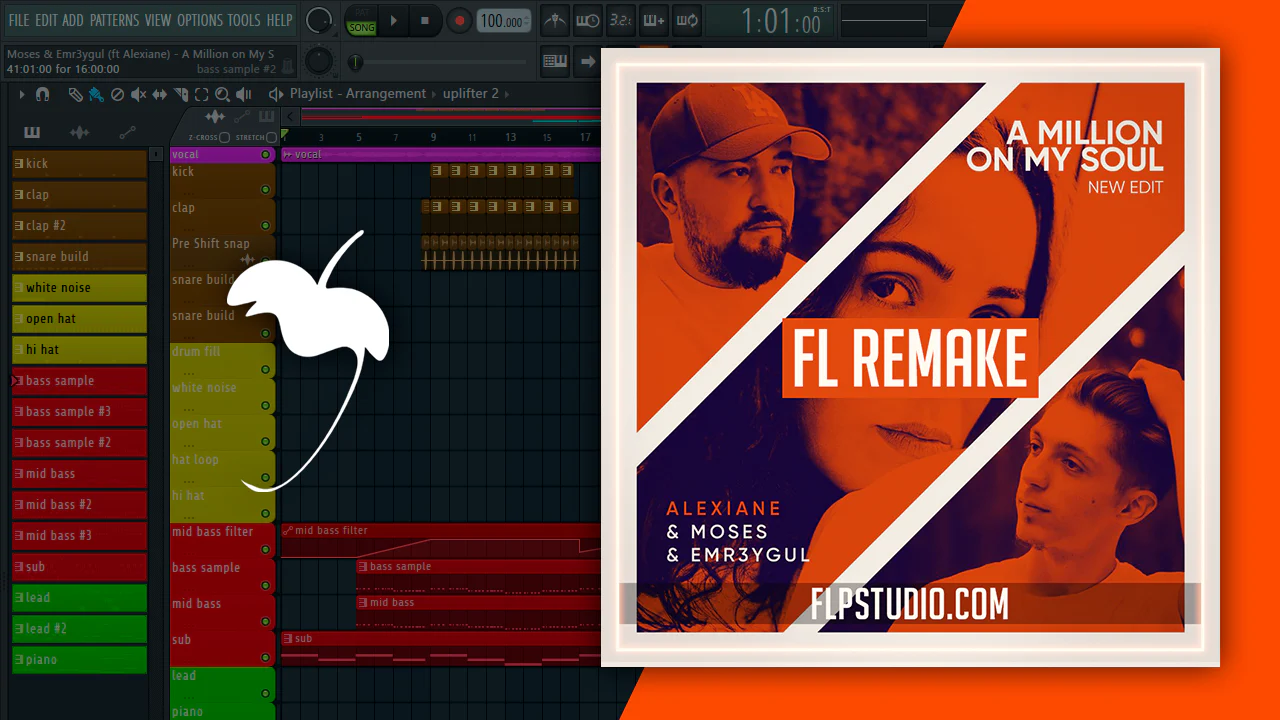Click the Stop transport button
Image resolution: width=1280 pixels, height=720 pixels.
[424, 20]
